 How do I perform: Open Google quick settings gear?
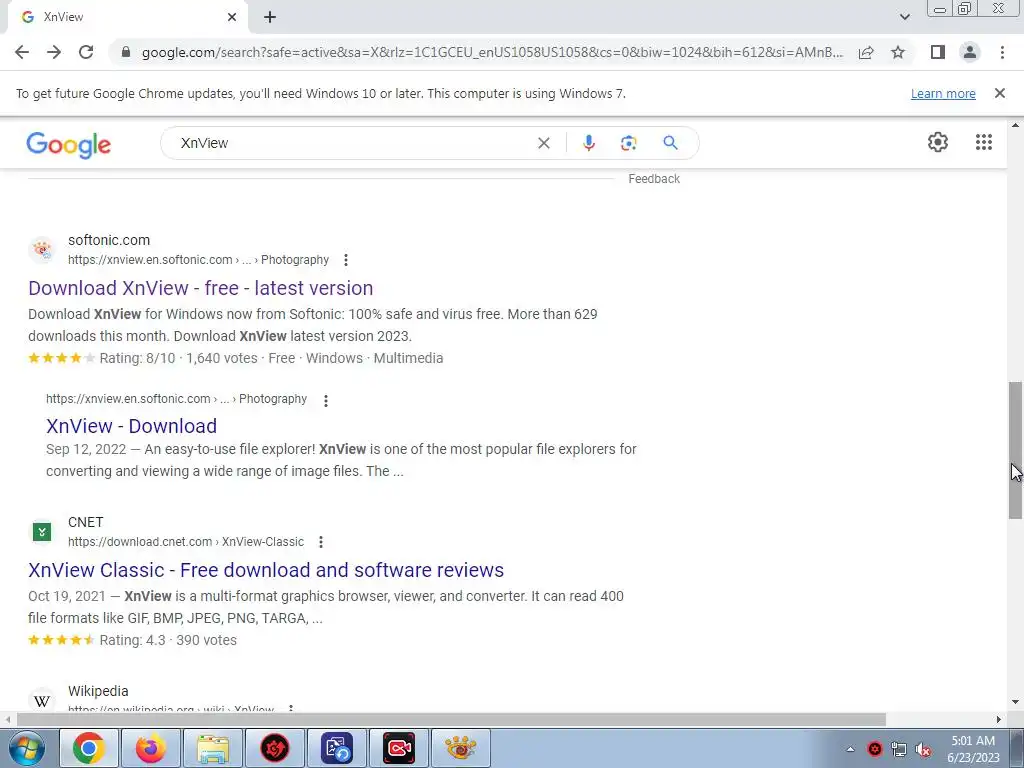938,142
